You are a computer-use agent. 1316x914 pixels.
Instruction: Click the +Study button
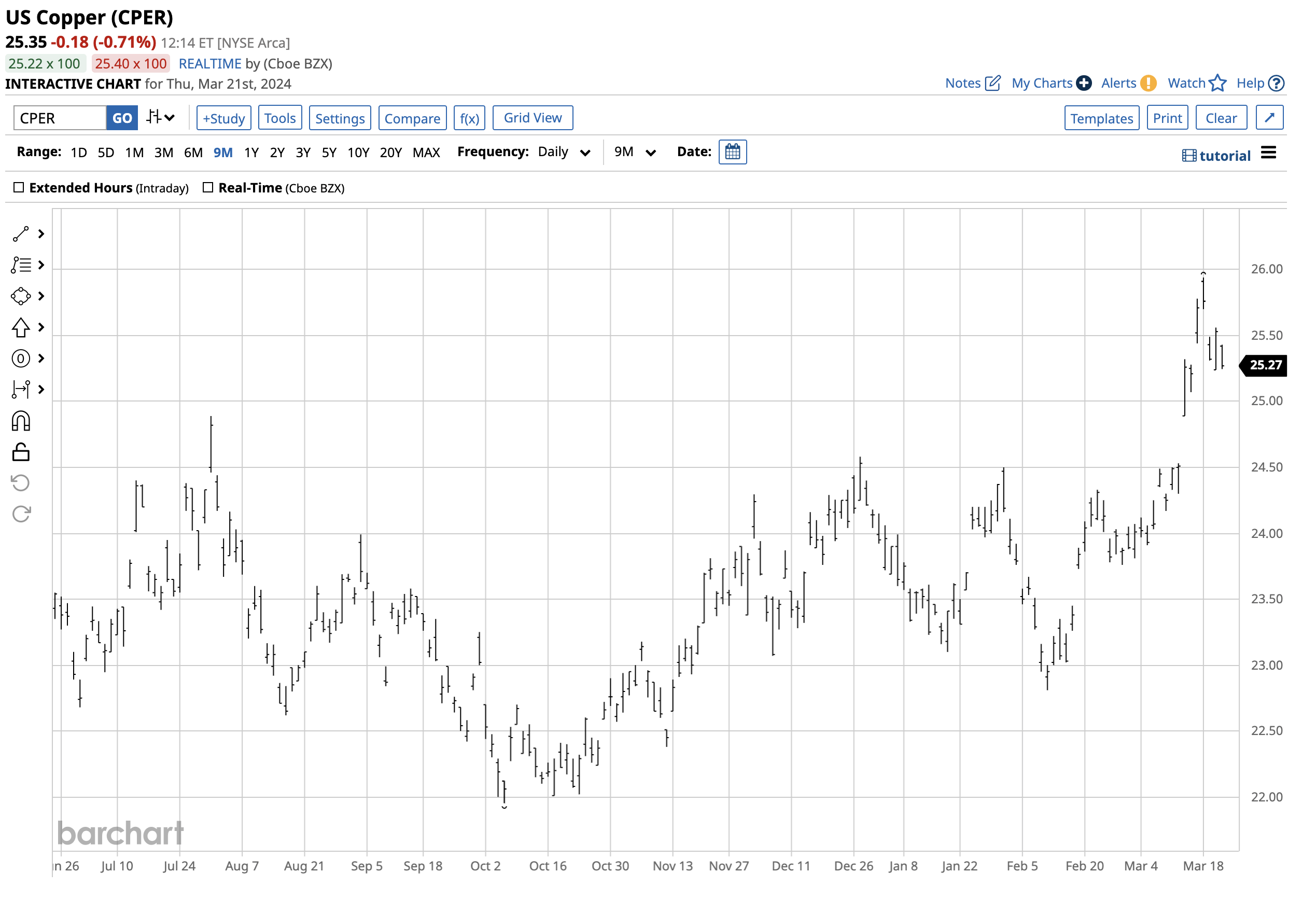223,118
